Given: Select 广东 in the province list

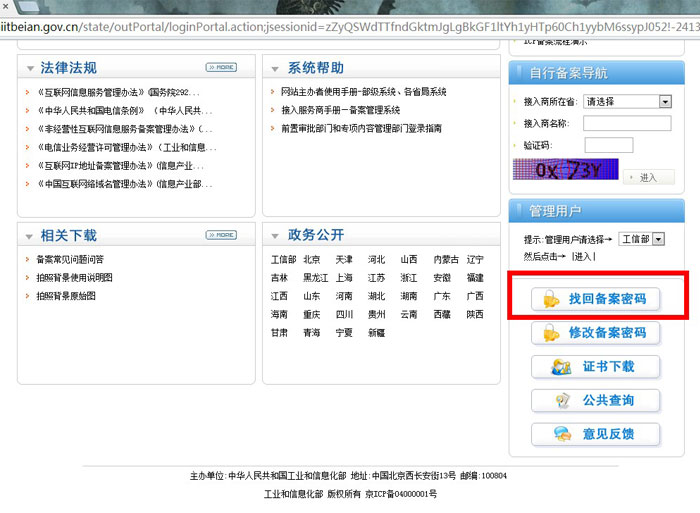Looking at the screenshot, I should click(x=442, y=296).
